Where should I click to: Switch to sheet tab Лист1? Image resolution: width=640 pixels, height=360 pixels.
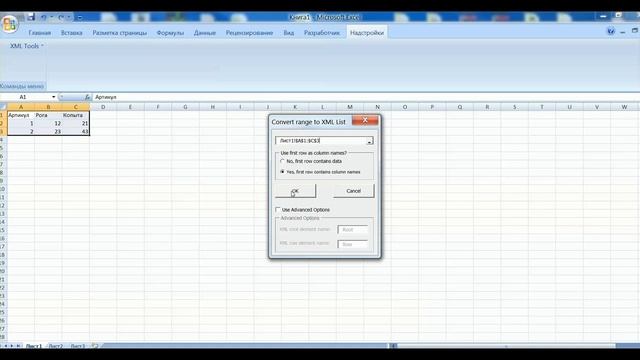33,346
